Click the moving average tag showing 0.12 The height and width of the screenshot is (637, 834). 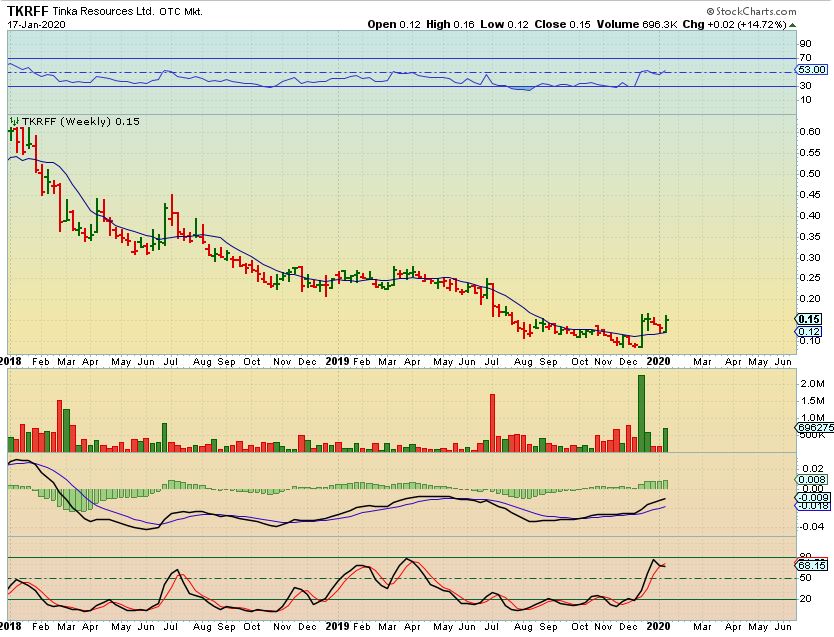[809, 331]
